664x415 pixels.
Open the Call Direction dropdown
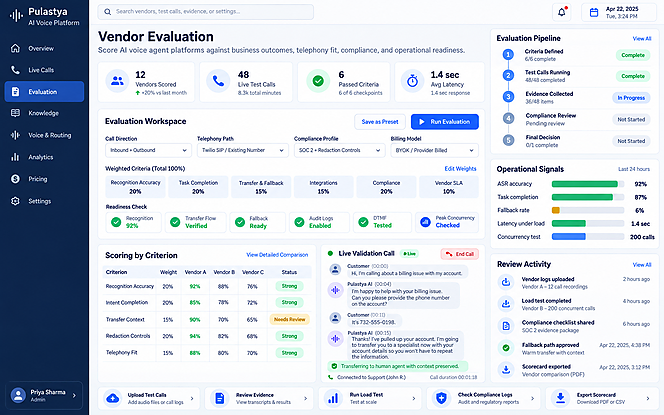coord(148,150)
